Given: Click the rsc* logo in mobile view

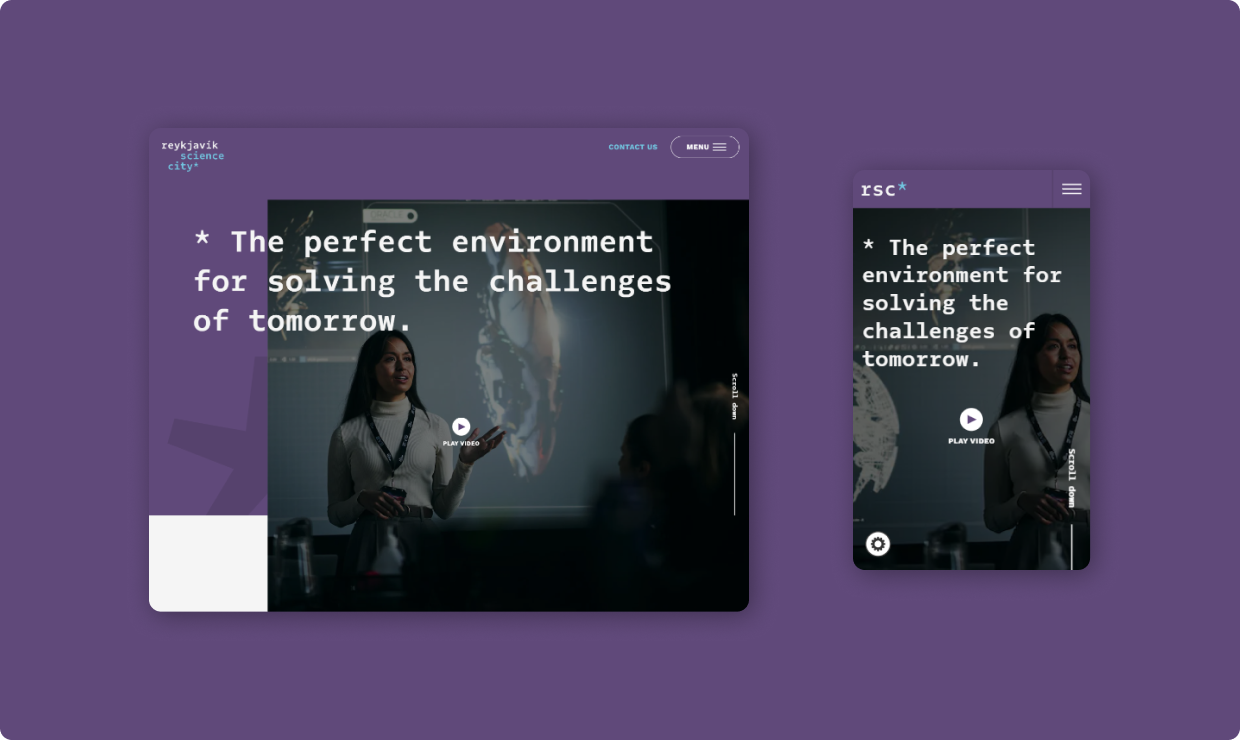Looking at the screenshot, I should point(884,189).
